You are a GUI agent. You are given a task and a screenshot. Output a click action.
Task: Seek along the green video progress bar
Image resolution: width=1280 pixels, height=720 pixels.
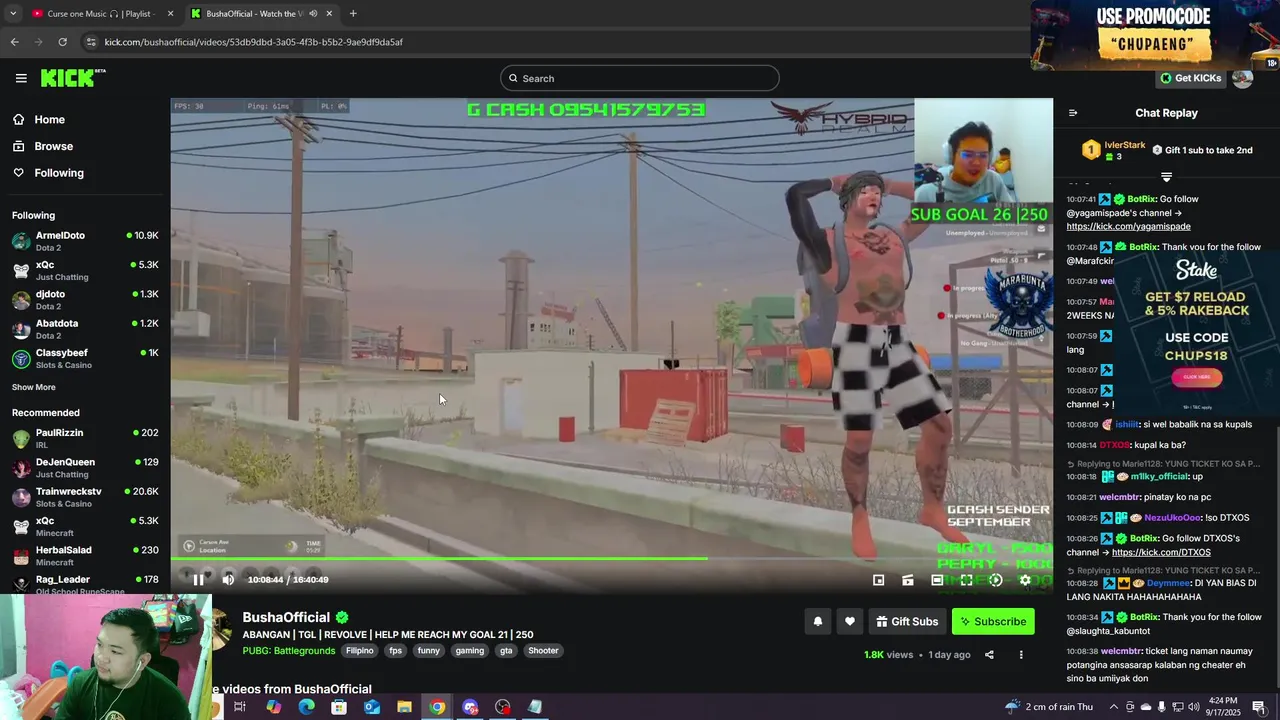click(x=612, y=559)
